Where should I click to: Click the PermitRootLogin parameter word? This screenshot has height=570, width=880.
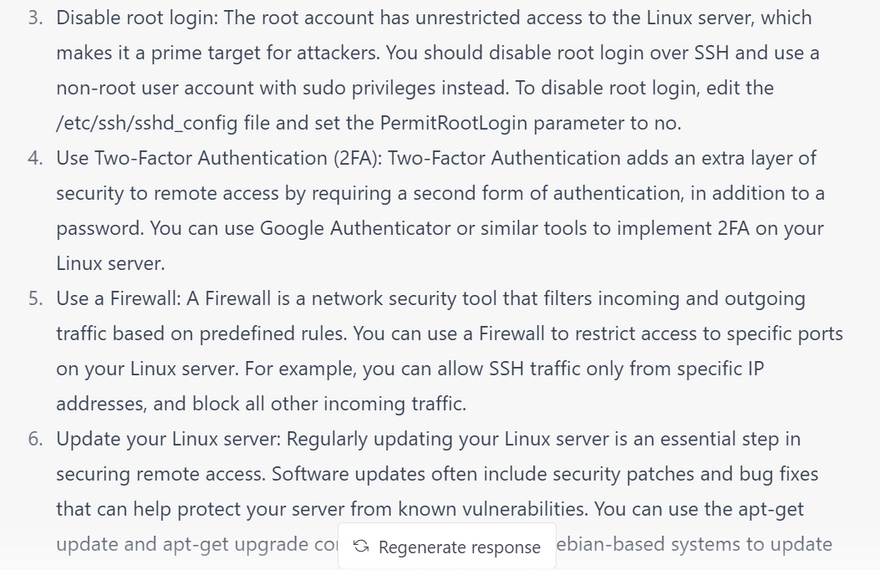[450, 123]
